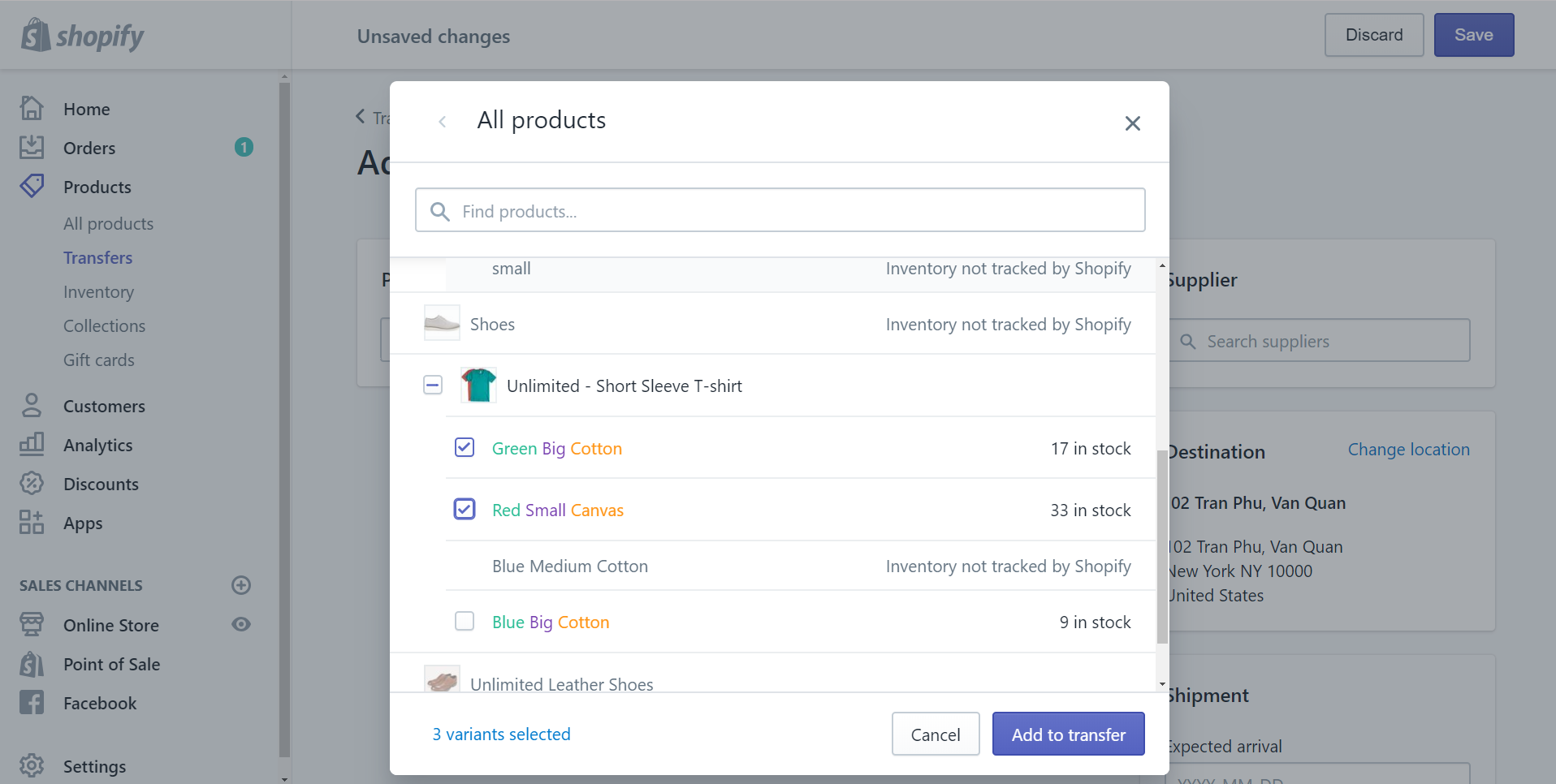This screenshot has height=784, width=1556.
Task: Click the 3 variants selected link
Action: tap(501, 734)
